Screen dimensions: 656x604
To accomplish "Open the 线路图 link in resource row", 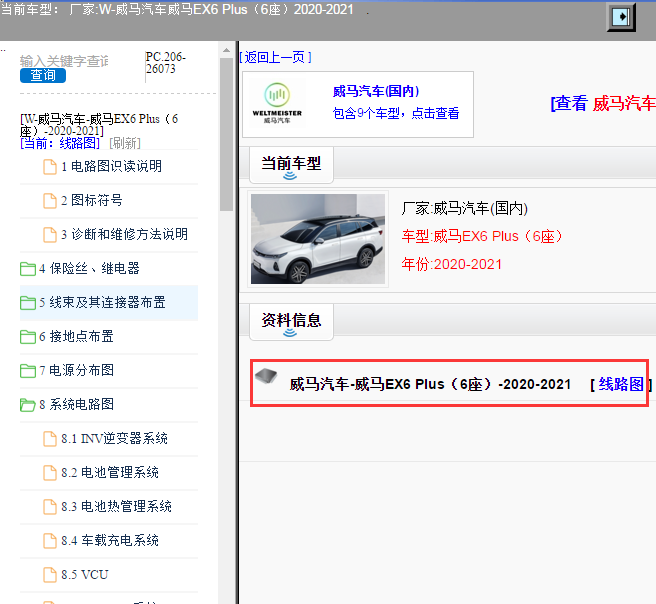I will click(x=621, y=384).
